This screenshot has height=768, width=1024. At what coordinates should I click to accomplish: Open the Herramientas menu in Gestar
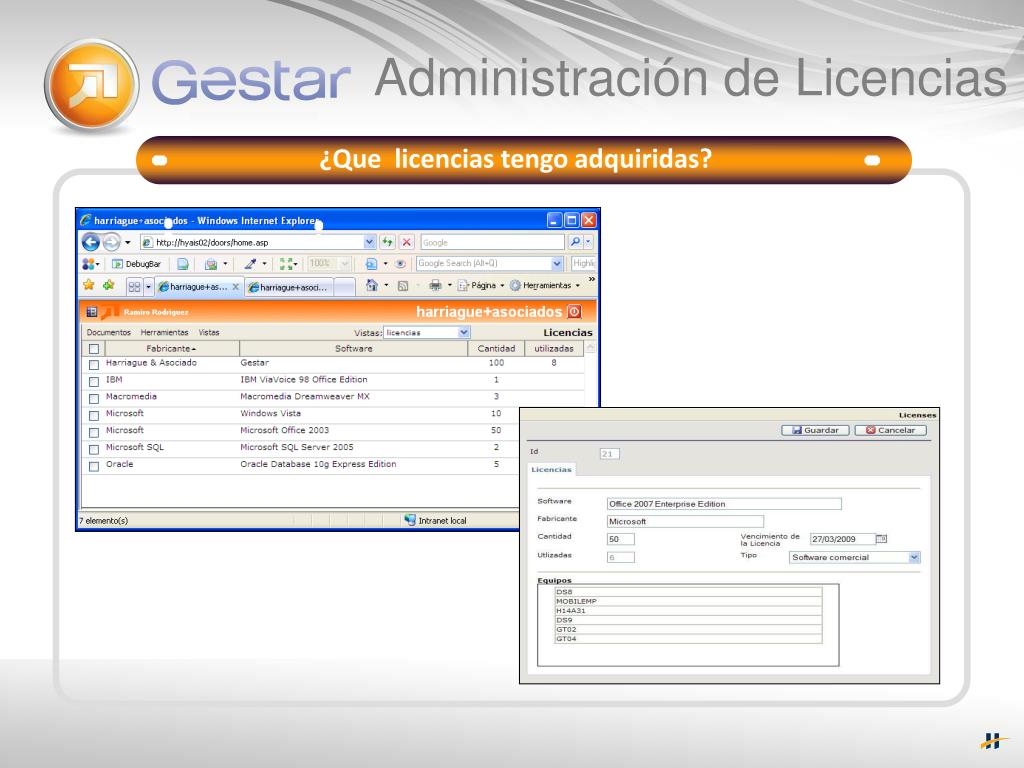(164, 332)
